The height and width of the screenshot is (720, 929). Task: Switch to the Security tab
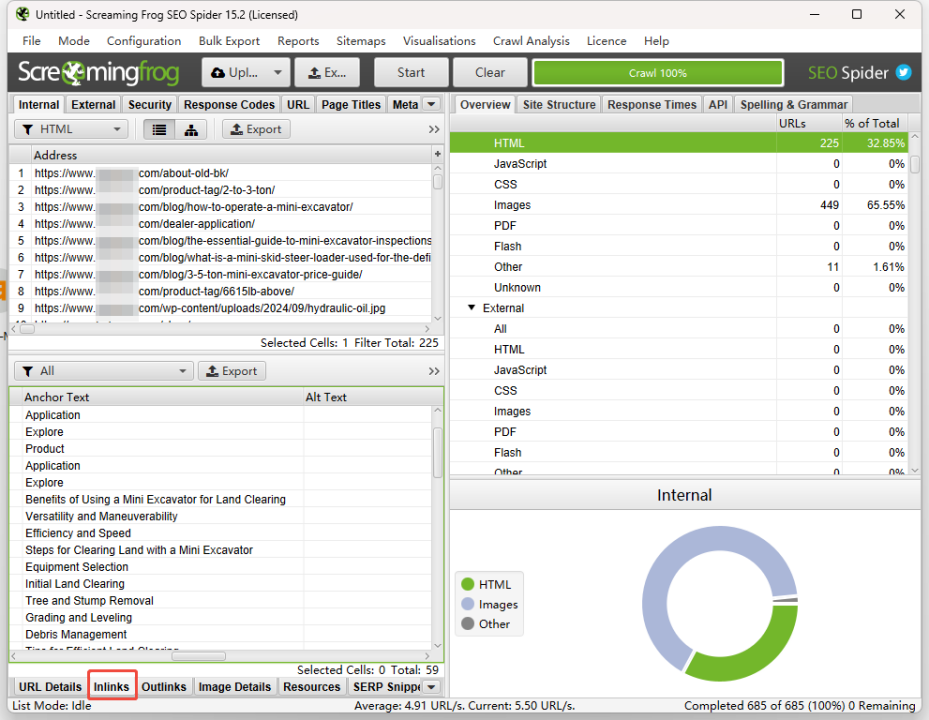[149, 104]
